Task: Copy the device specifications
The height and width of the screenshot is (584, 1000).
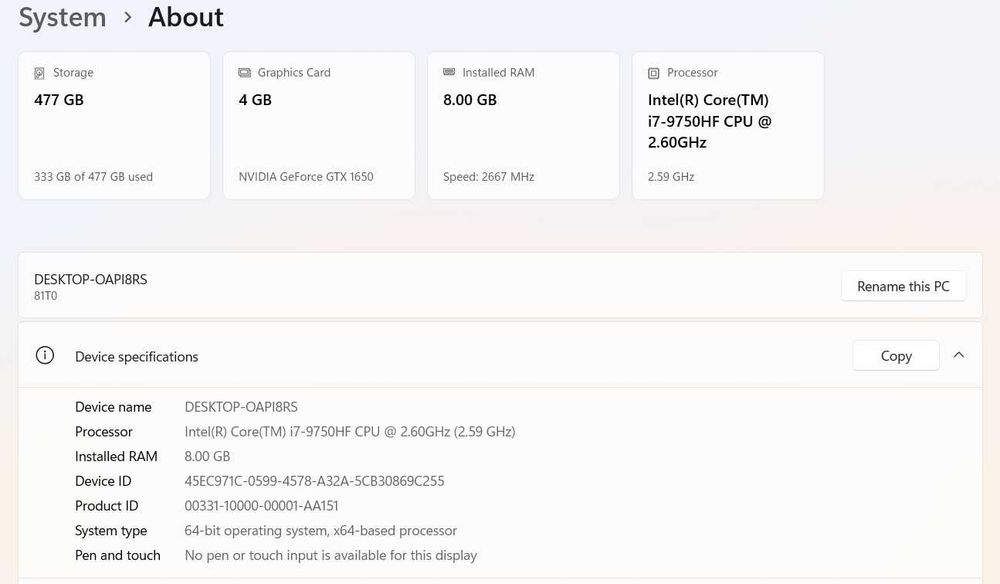Action: tap(895, 356)
